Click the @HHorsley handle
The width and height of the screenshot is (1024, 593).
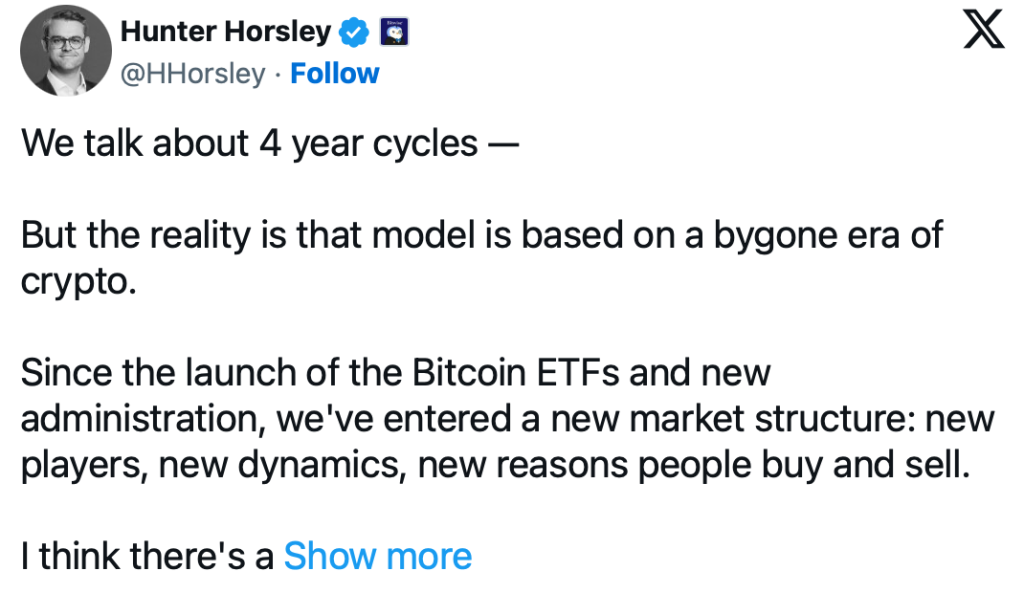tap(193, 74)
